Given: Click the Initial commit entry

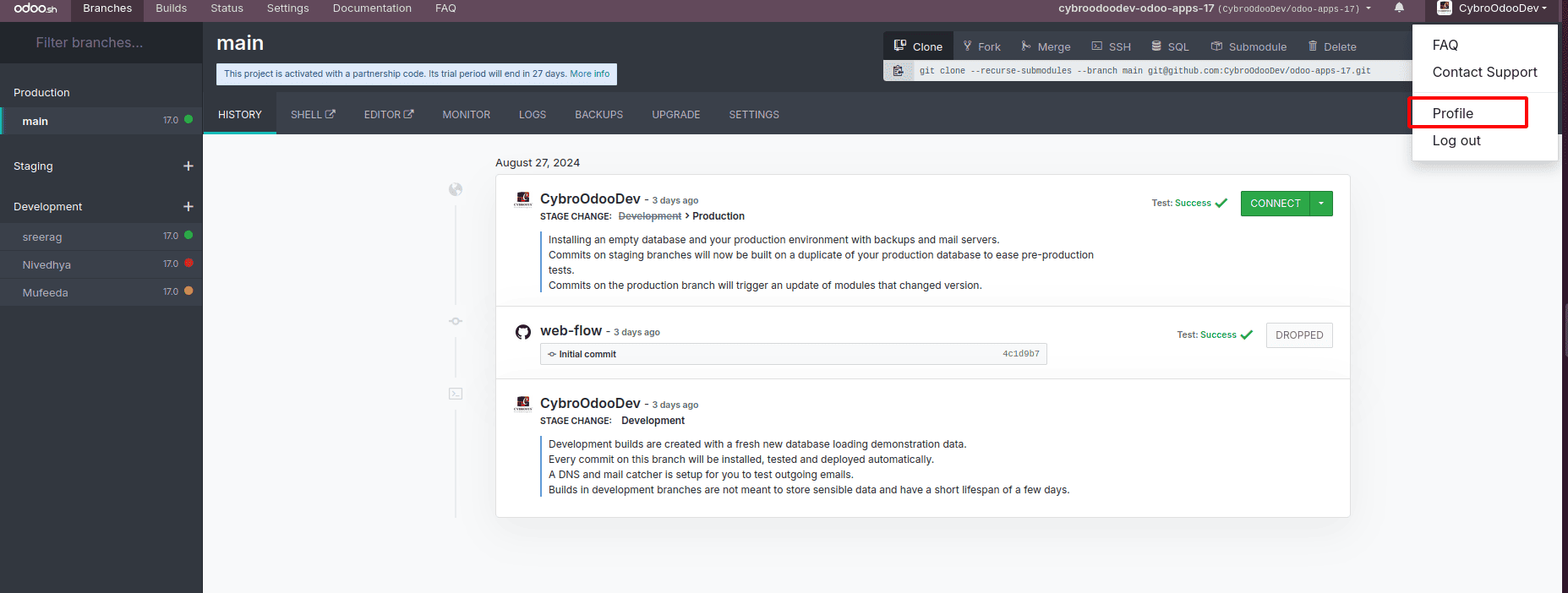Looking at the screenshot, I should pos(793,354).
